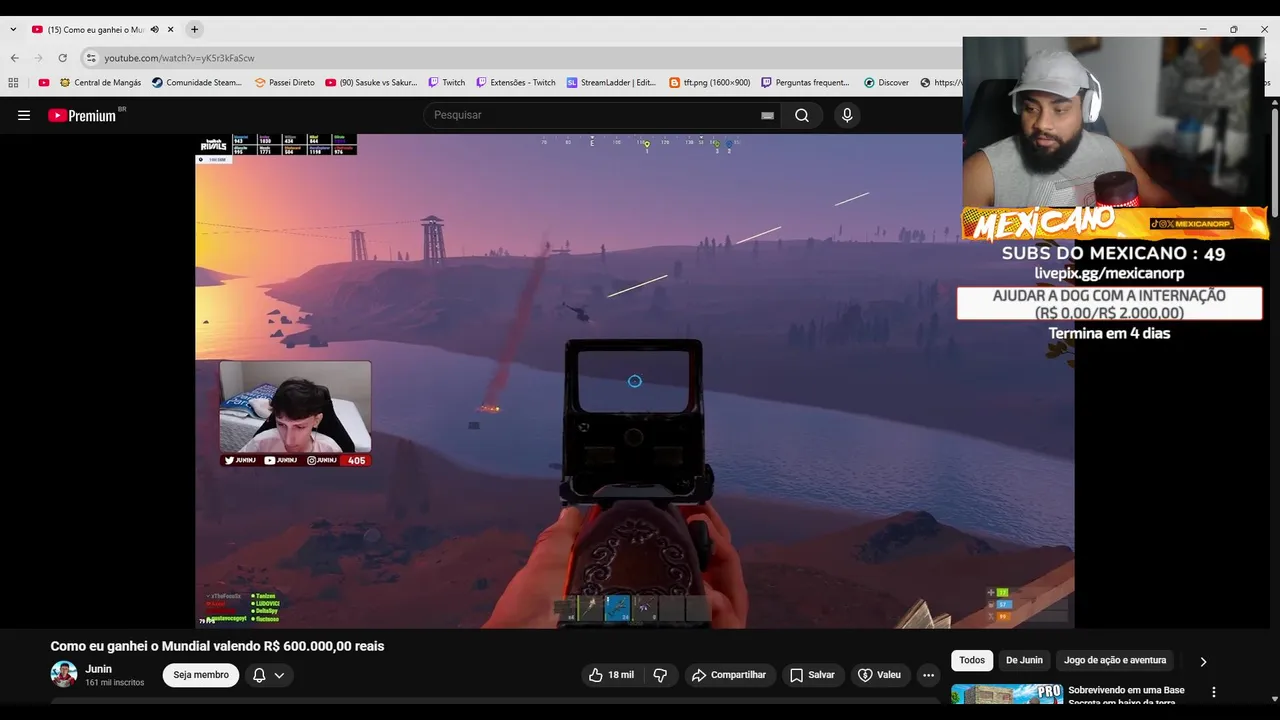Image resolution: width=1280 pixels, height=720 pixels.
Task: Show more filter chips with right arrow
Action: [x=1203, y=661]
